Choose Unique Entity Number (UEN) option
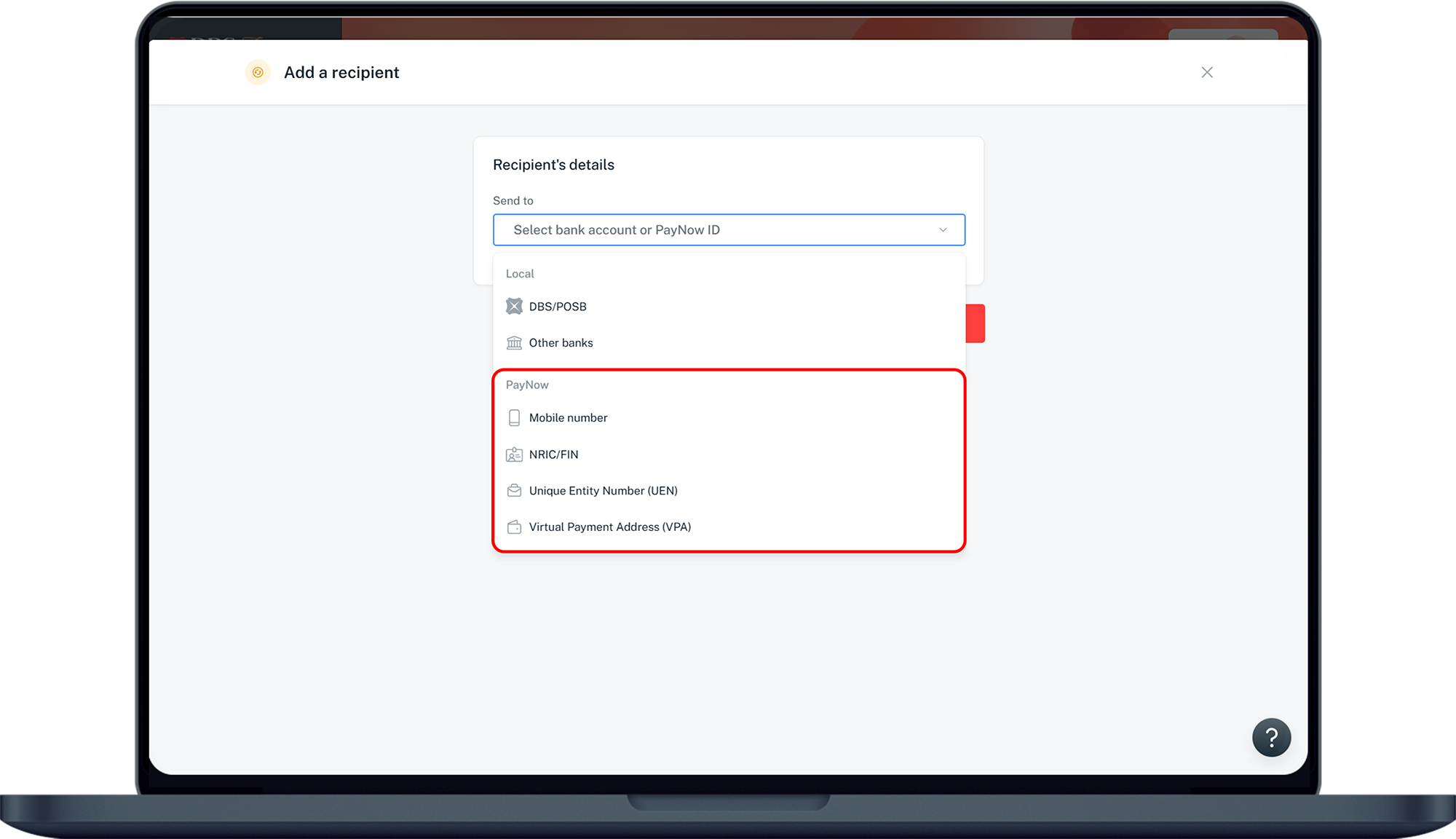 (x=603, y=491)
